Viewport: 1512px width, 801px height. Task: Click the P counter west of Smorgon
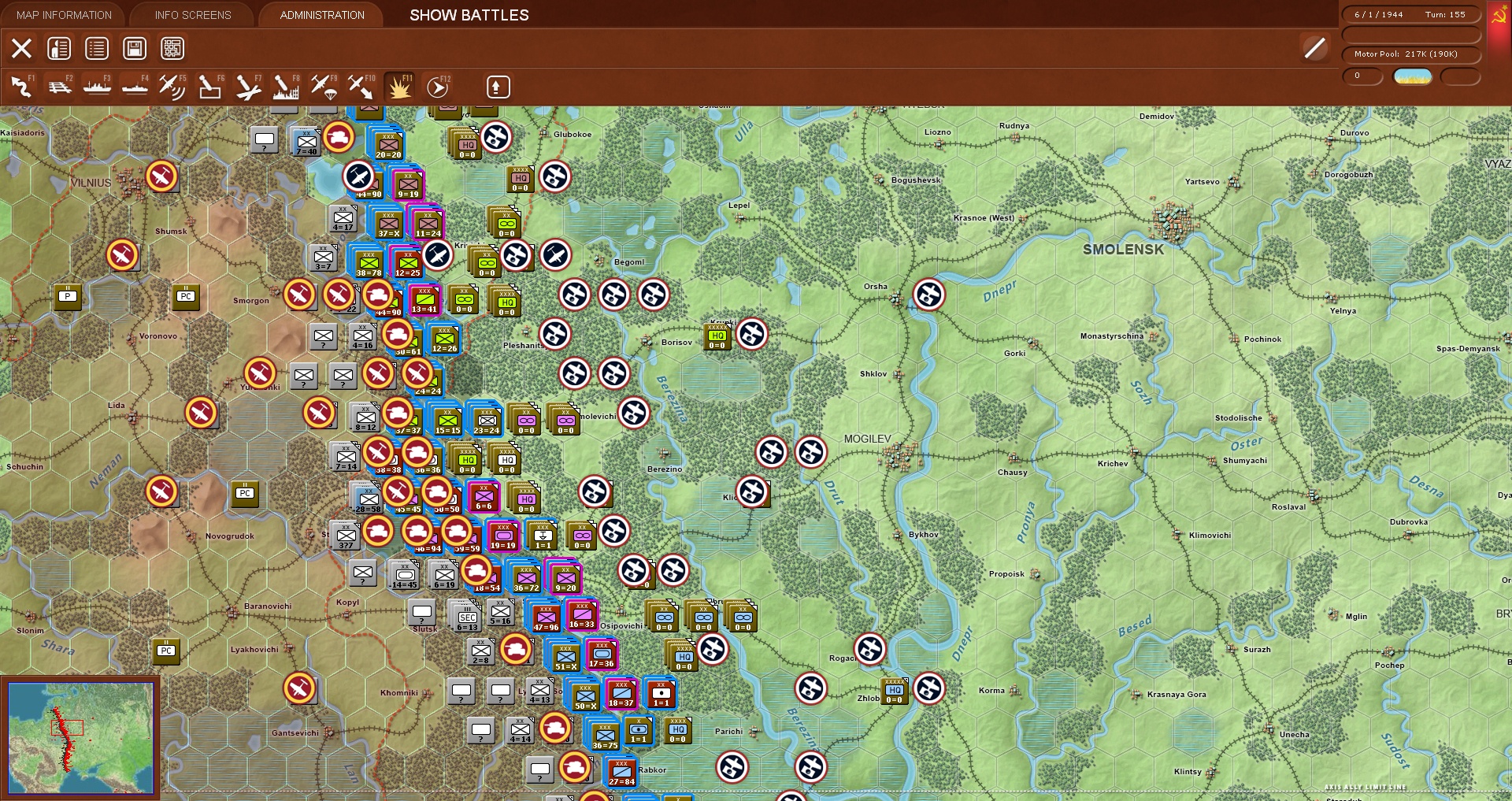coord(69,297)
